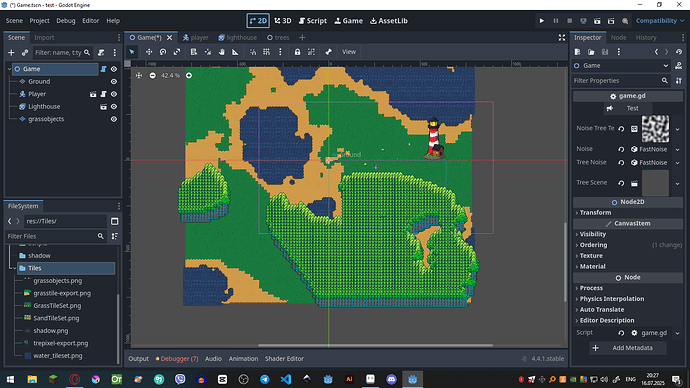Select the Move mode tool
This screenshot has height=388, width=690.
tap(149, 52)
